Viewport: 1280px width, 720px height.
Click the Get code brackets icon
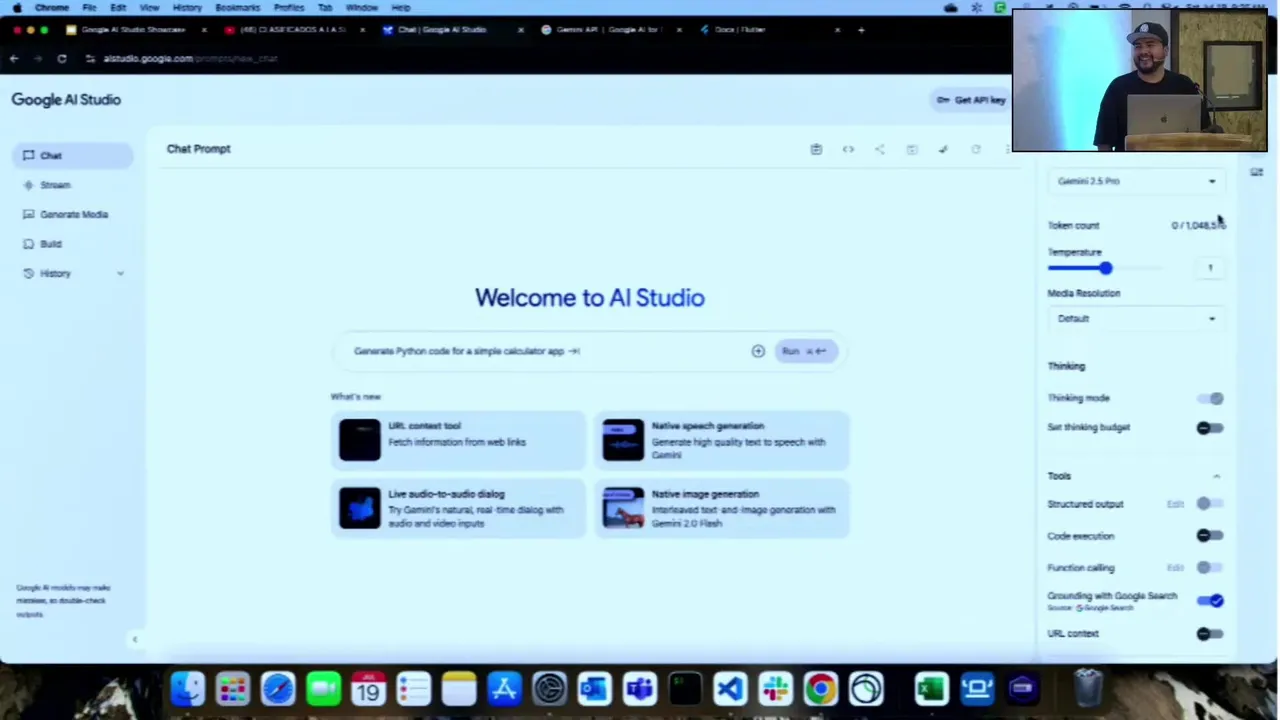848,149
